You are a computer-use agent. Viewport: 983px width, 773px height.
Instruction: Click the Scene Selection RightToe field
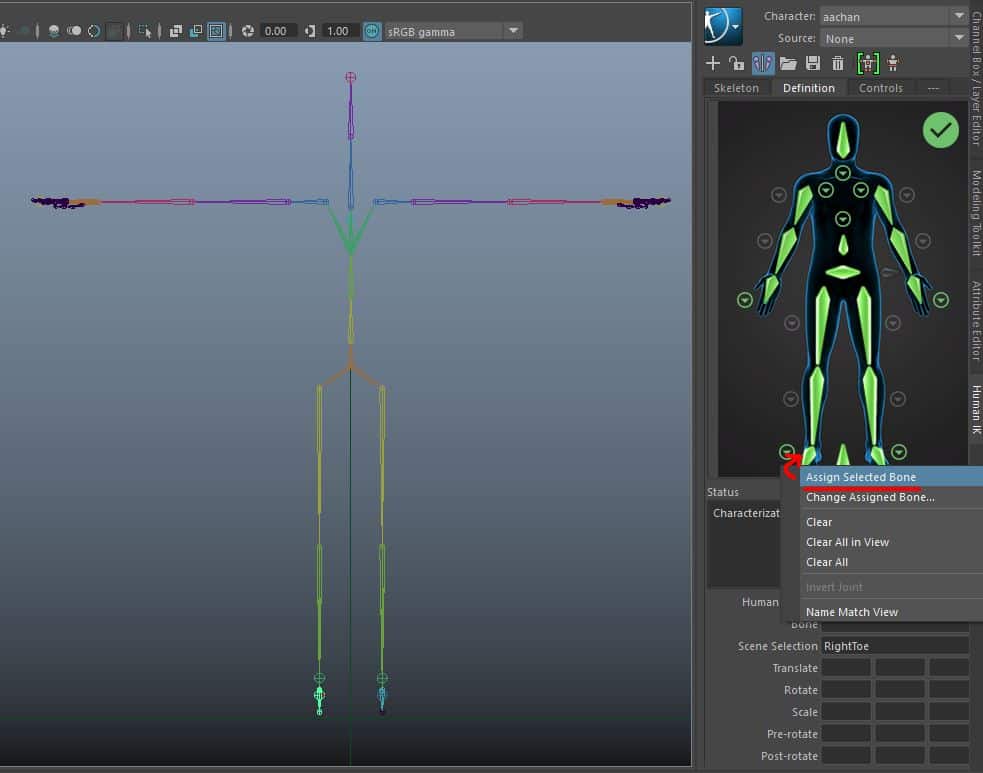[894, 646]
